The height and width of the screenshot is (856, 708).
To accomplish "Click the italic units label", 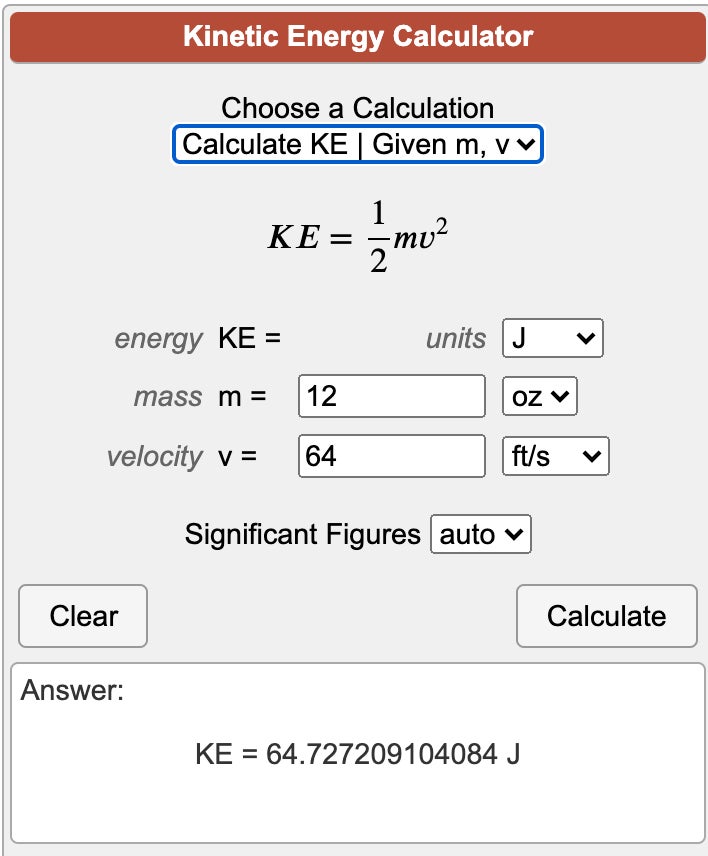I will pos(455,338).
